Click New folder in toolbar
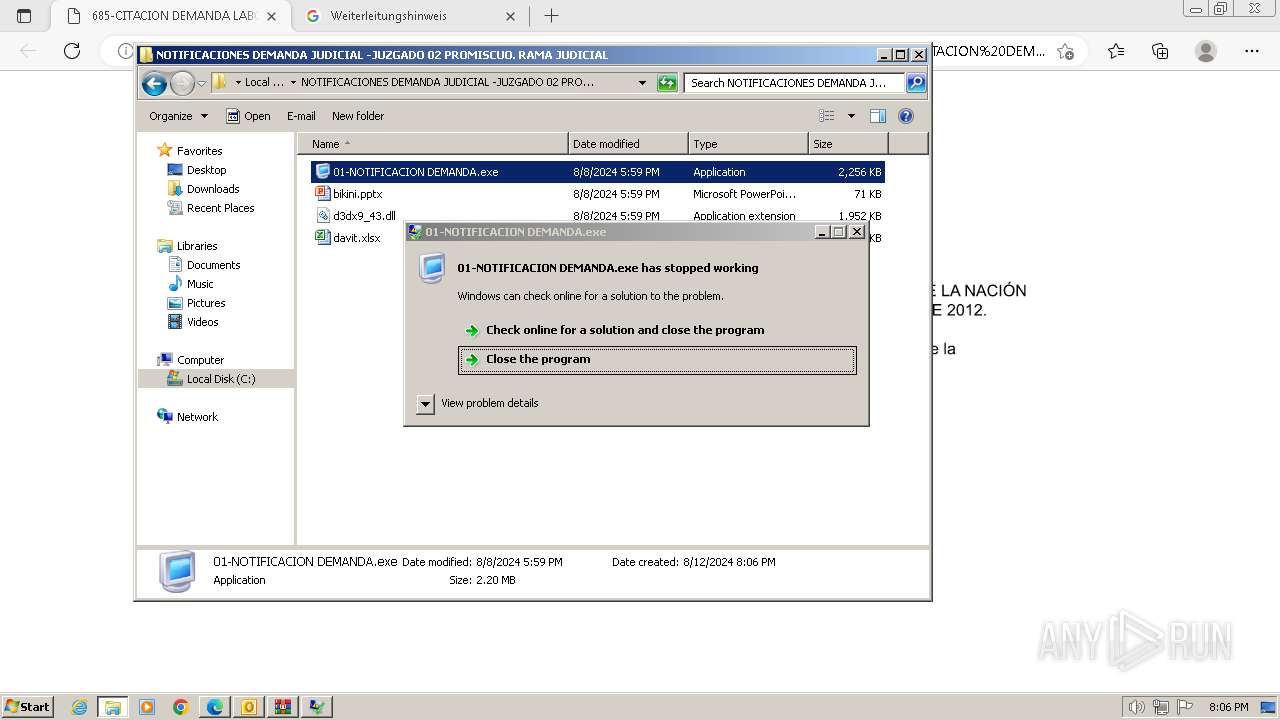 (x=358, y=116)
